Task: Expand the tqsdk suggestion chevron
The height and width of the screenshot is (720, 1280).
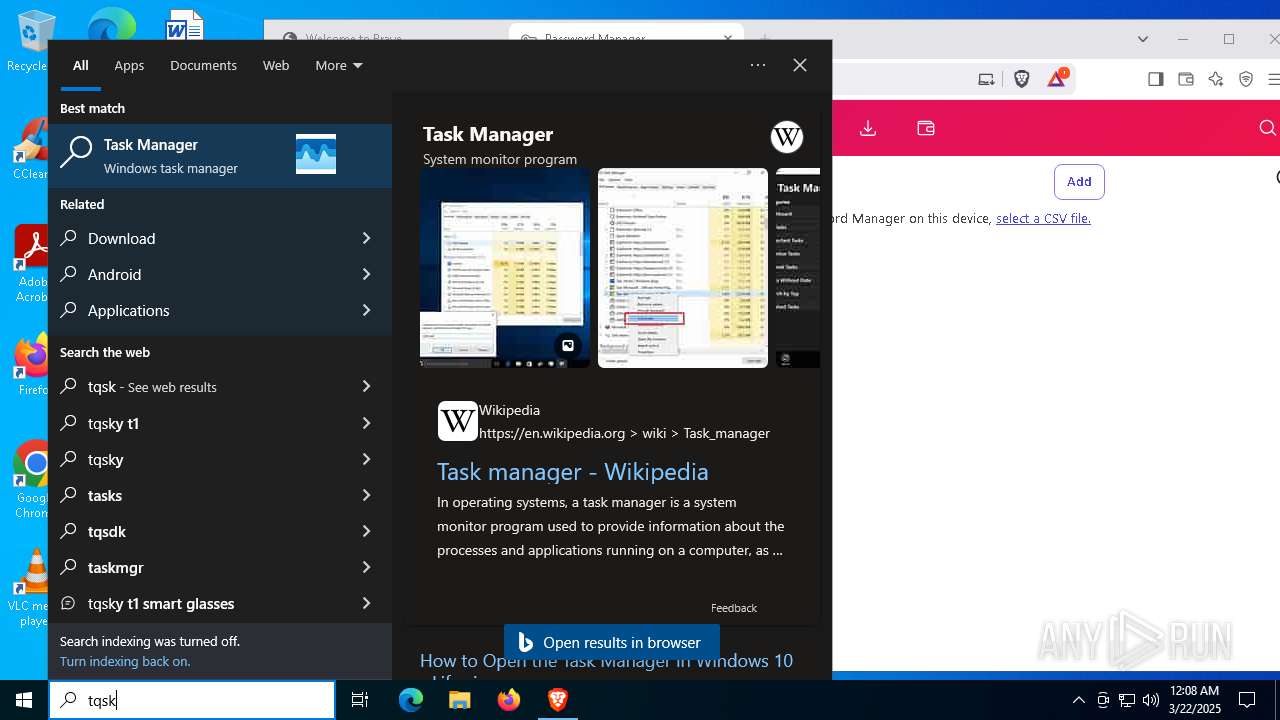Action: pos(366,531)
